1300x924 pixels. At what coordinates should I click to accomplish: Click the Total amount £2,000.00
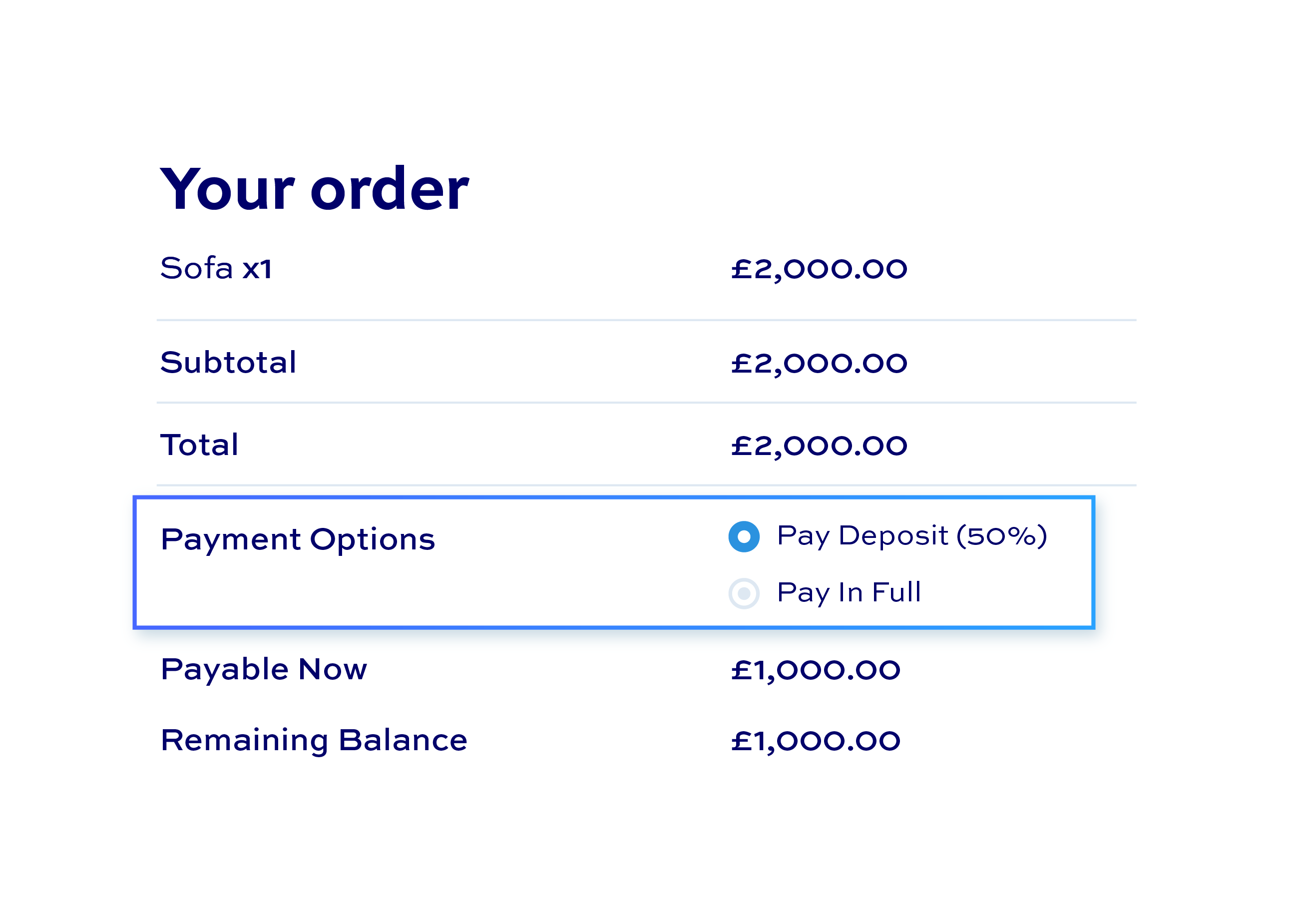[x=819, y=446]
